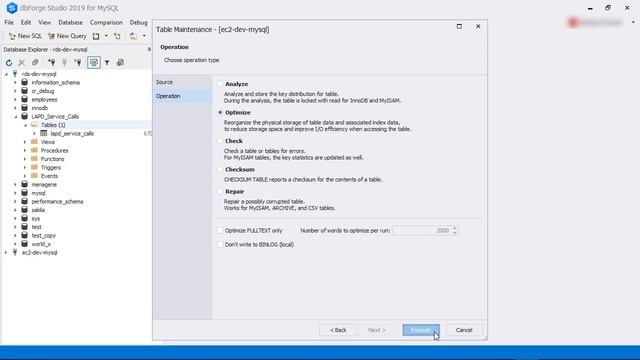Open the File menu

pyautogui.click(x=9, y=22)
